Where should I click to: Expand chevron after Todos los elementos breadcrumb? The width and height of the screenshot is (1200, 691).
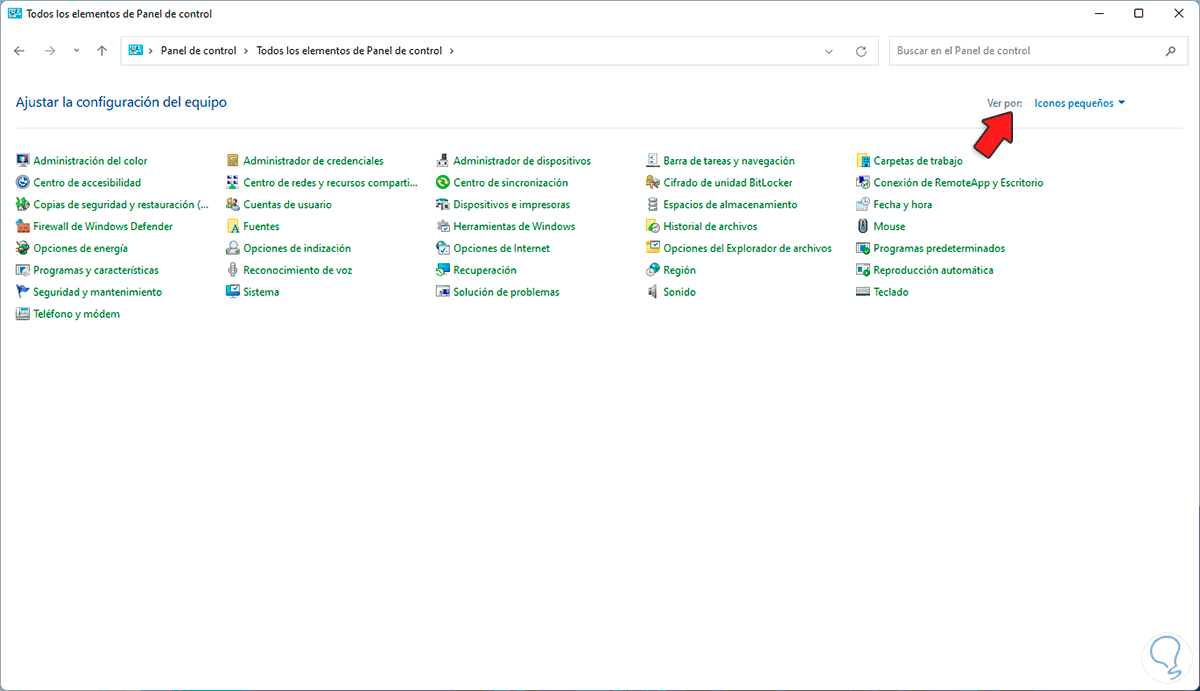451,51
